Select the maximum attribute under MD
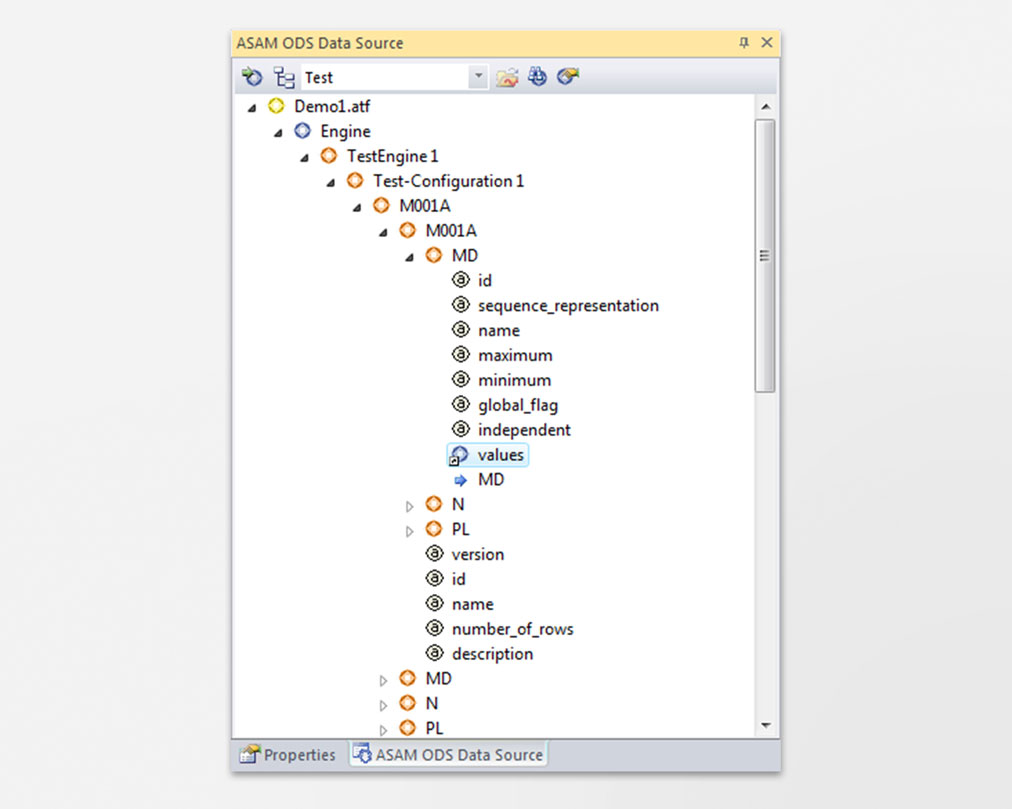This screenshot has height=809, width=1012. click(x=515, y=355)
